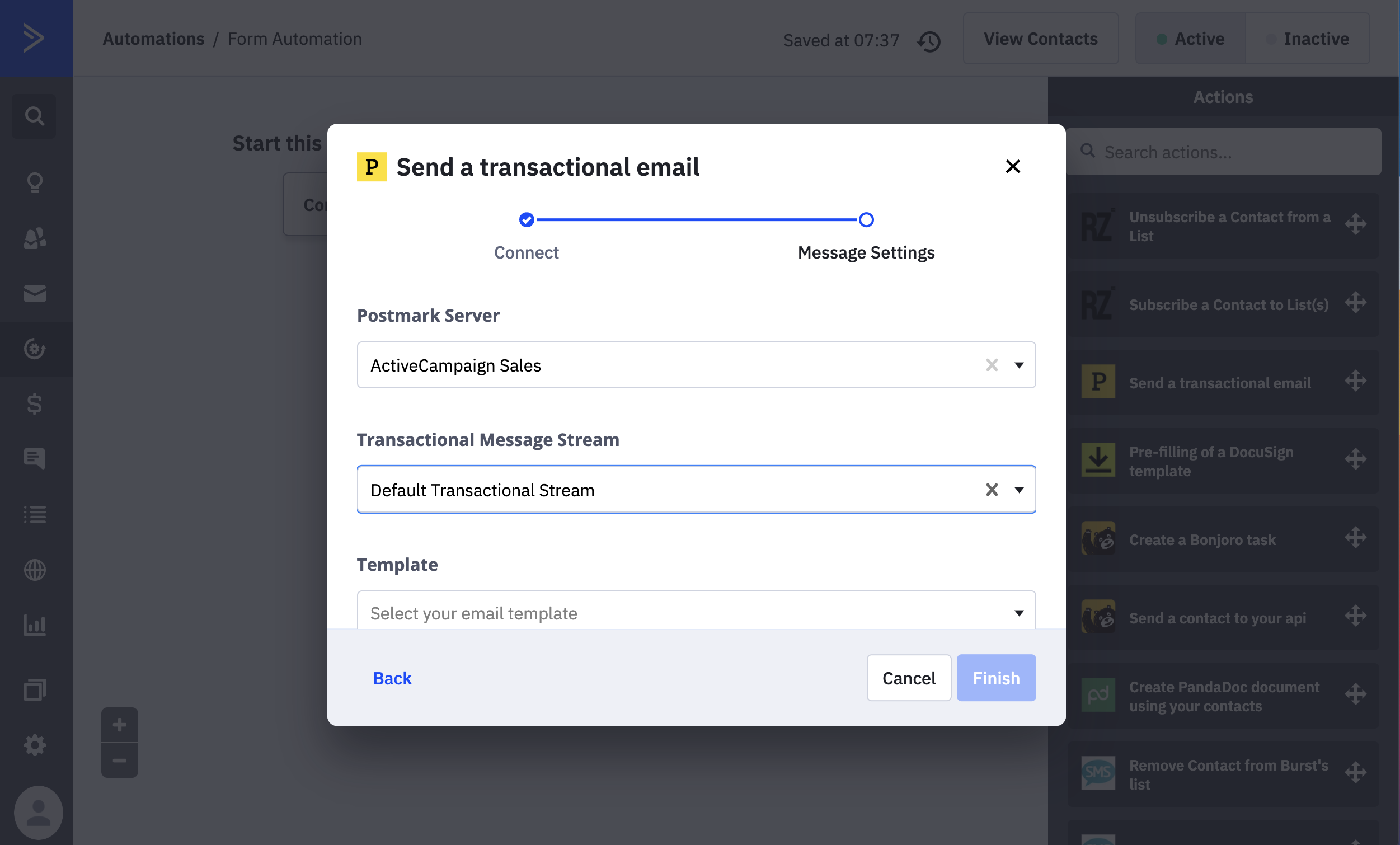Select the Create a Bonjoro task action
The image size is (1400, 845).
(1223, 539)
